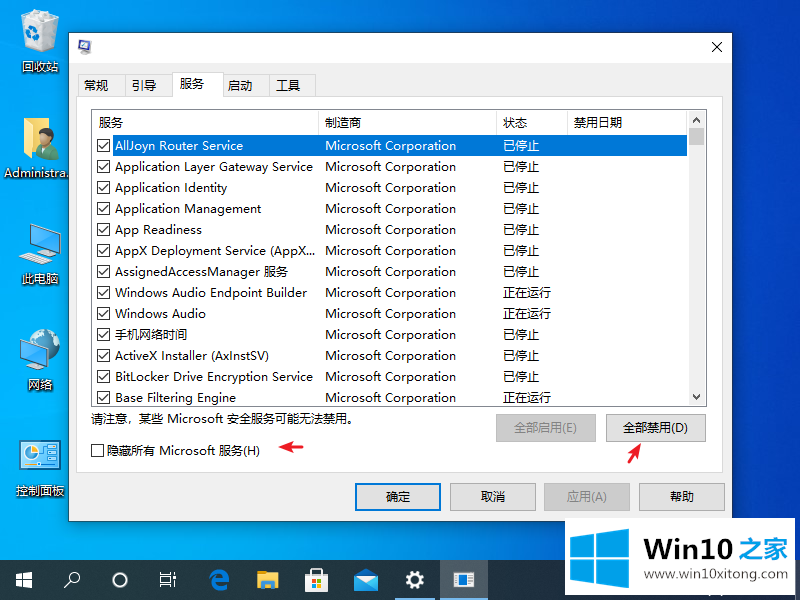This screenshot has height=600, width=800.
Task: Uncheck BitLocker Drive Encryption Service checkbox
Action: pos(104,377)
